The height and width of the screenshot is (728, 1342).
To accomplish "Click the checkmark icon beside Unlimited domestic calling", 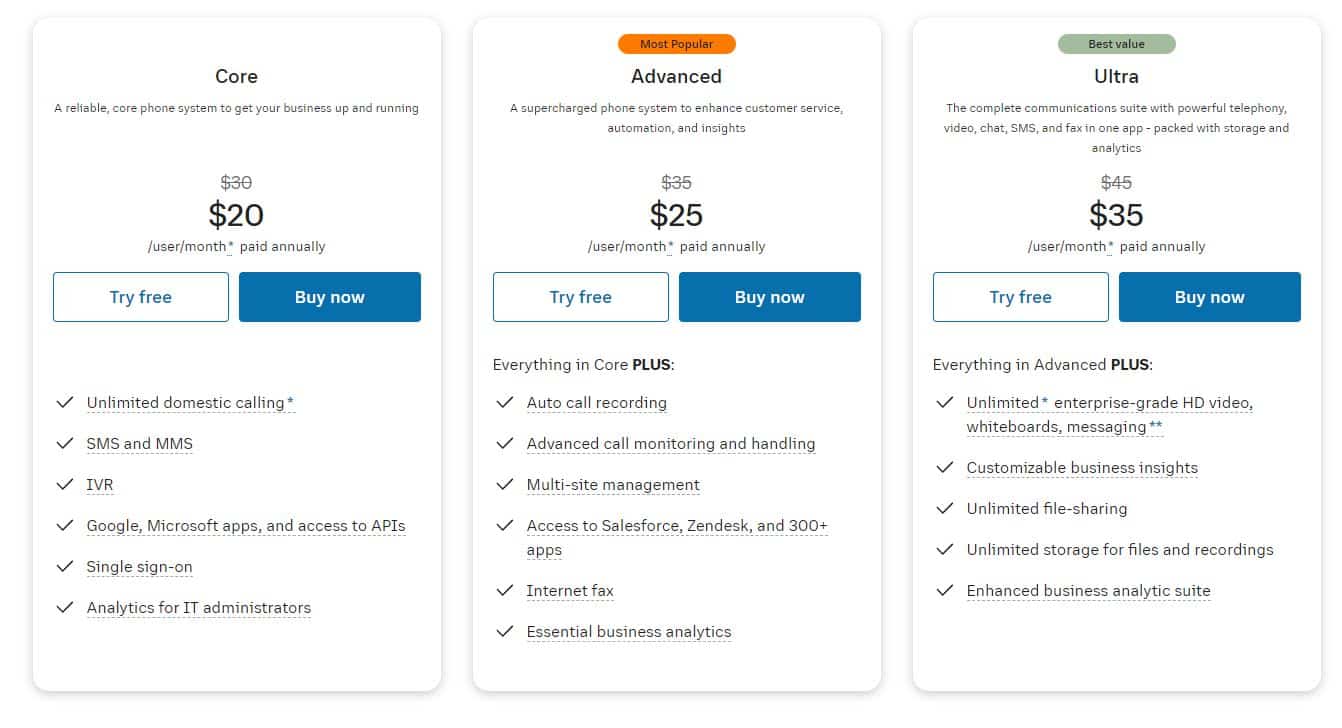I will pyautogui.click(x=65, y=402).
